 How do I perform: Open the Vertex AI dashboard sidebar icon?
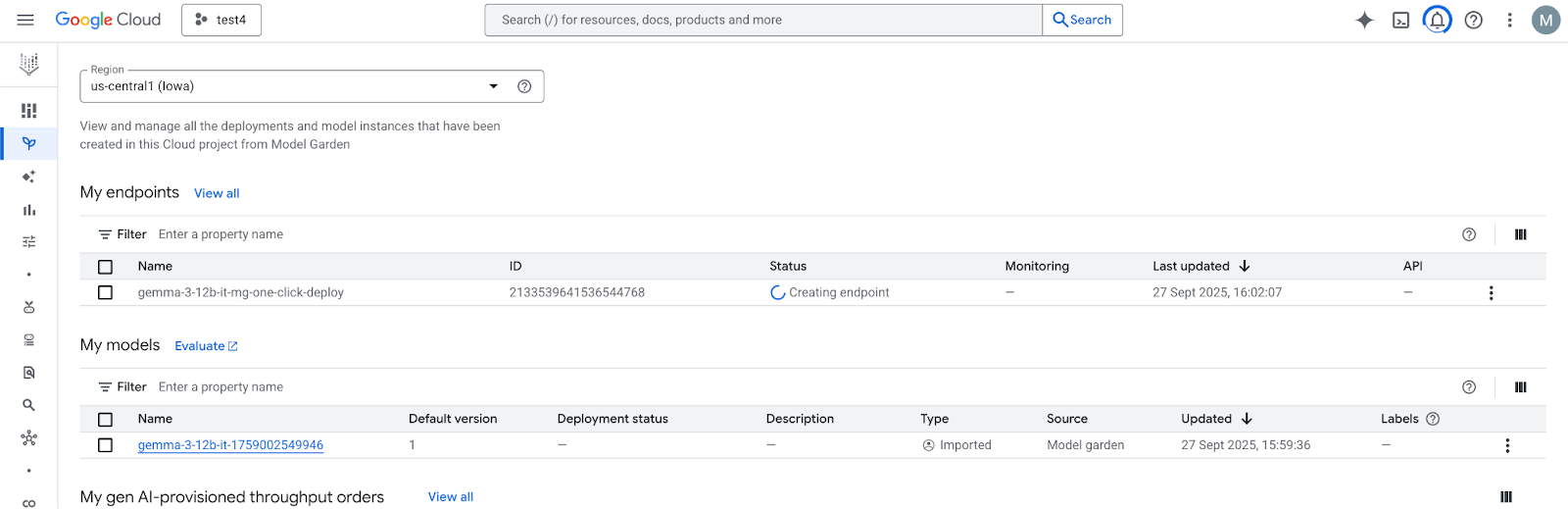tap(28, 111)
